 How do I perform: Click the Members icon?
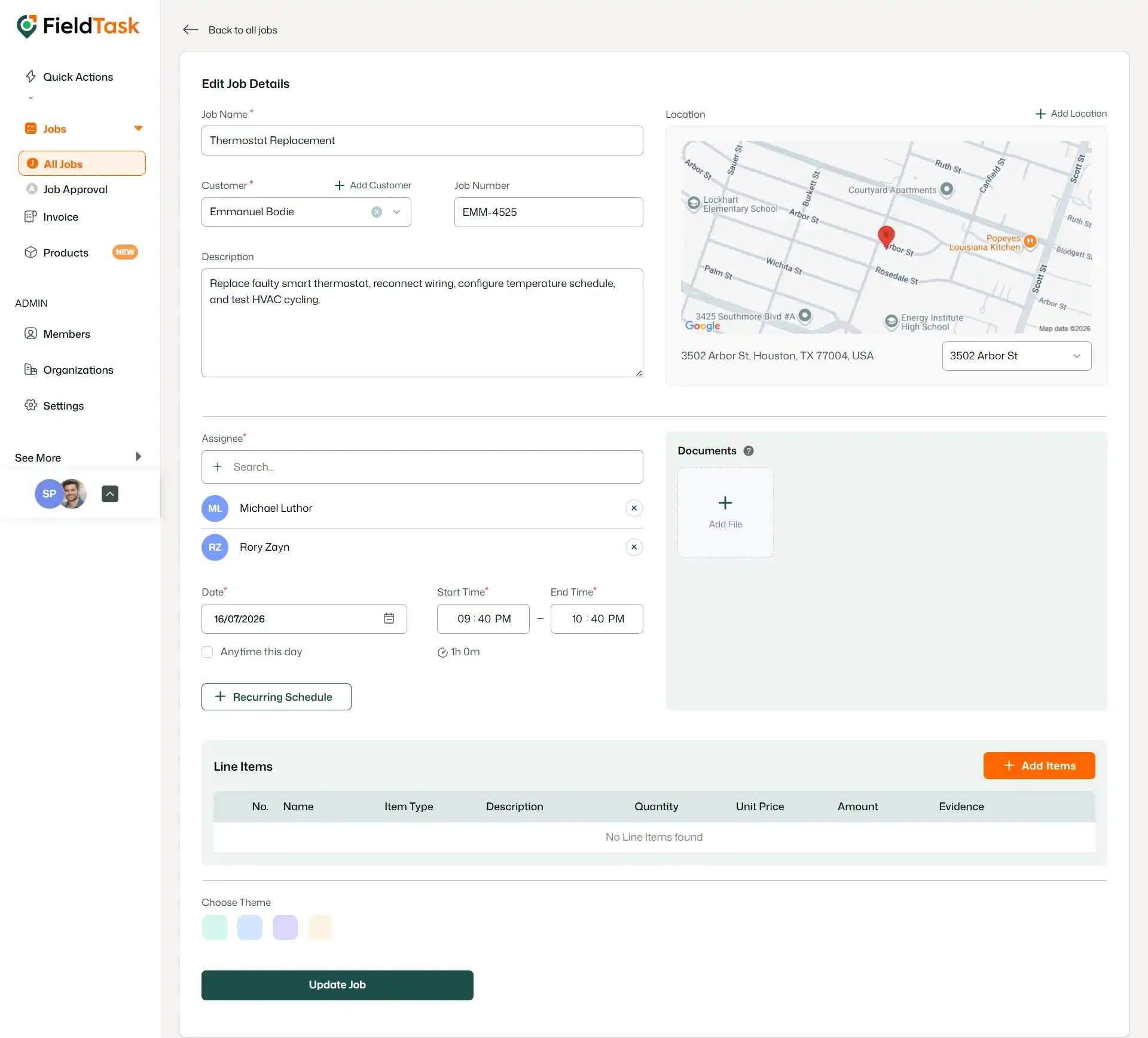30,334
